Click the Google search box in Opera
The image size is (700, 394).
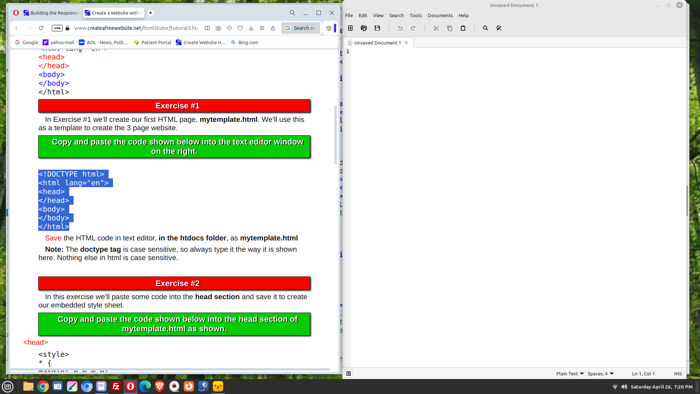pyautogui.click(x=300, y=28)
